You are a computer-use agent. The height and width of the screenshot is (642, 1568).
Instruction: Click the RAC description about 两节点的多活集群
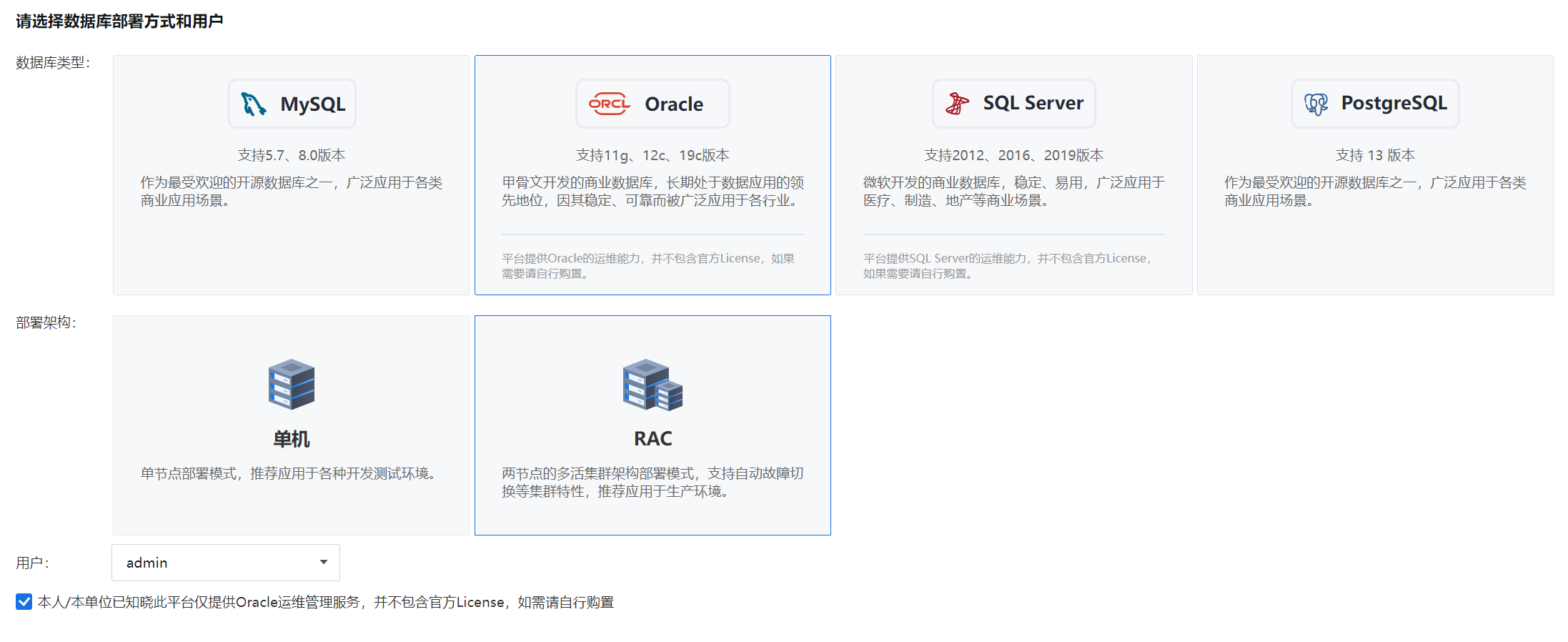652,483
